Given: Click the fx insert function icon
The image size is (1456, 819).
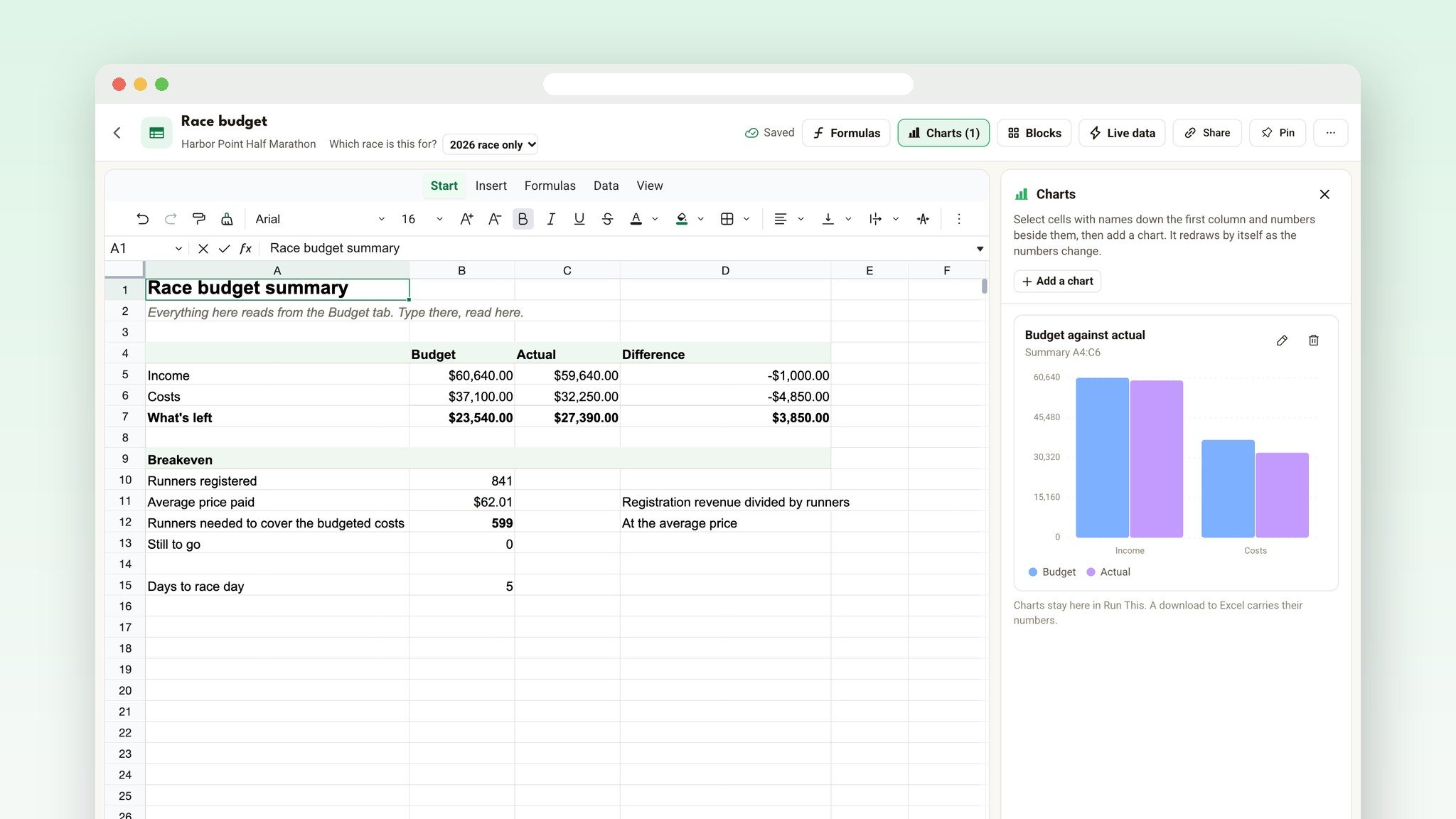Looking at the screenshot, I should click(x=245, y=248).
